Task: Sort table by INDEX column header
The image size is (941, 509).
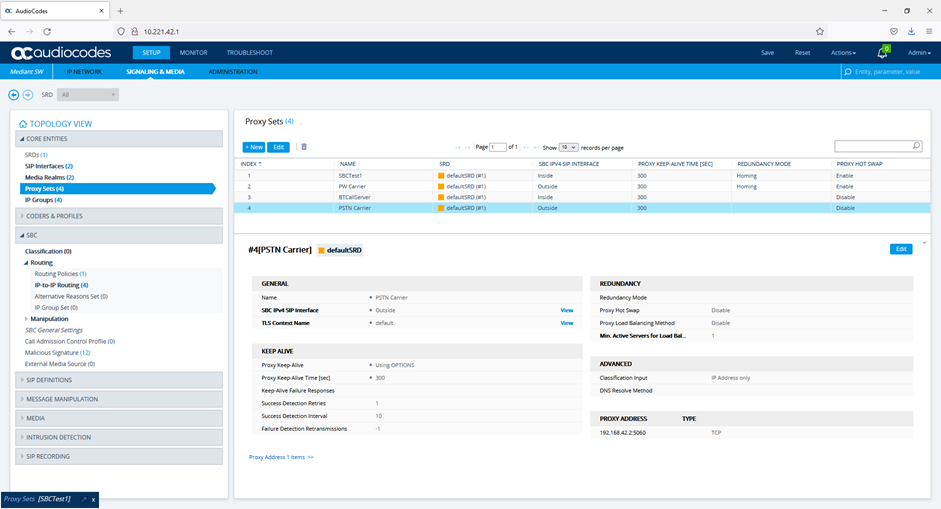Action: pos(251,164)
